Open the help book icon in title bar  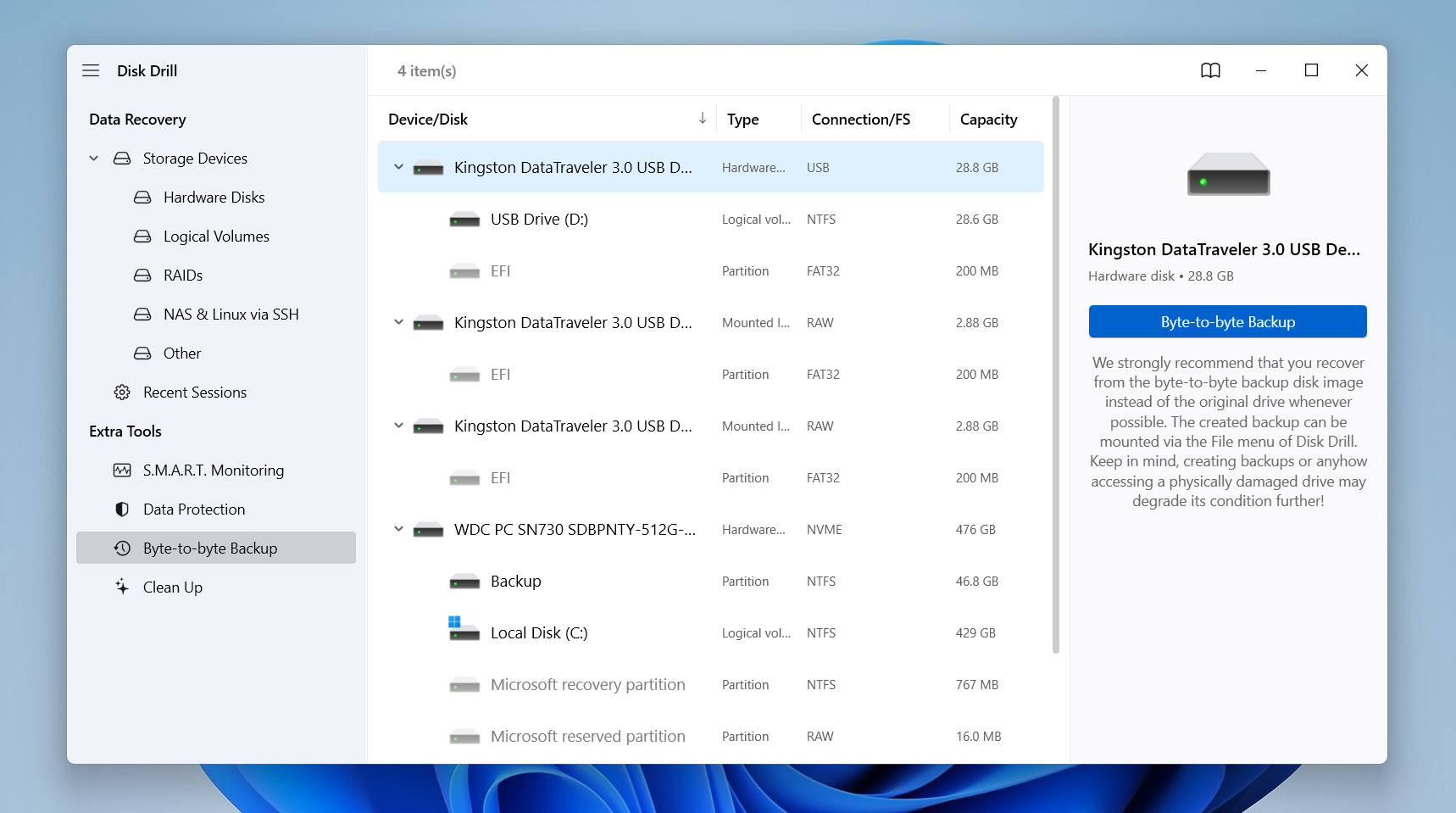(x=1210, y=70)
